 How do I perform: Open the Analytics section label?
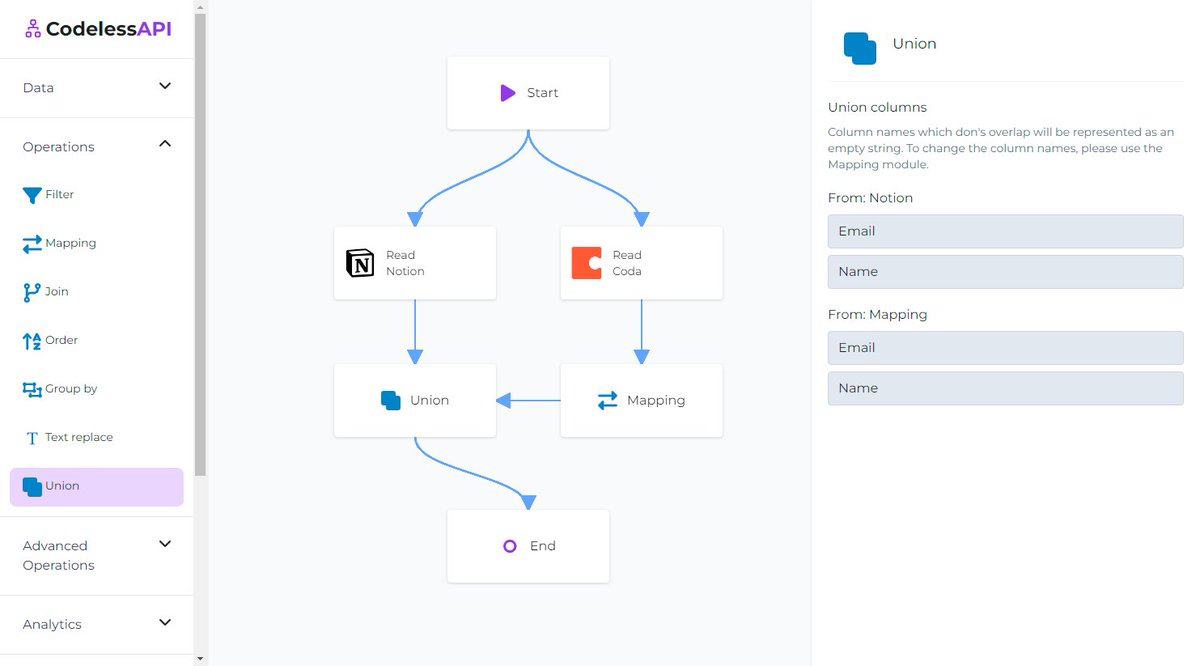tap(52, 624)
